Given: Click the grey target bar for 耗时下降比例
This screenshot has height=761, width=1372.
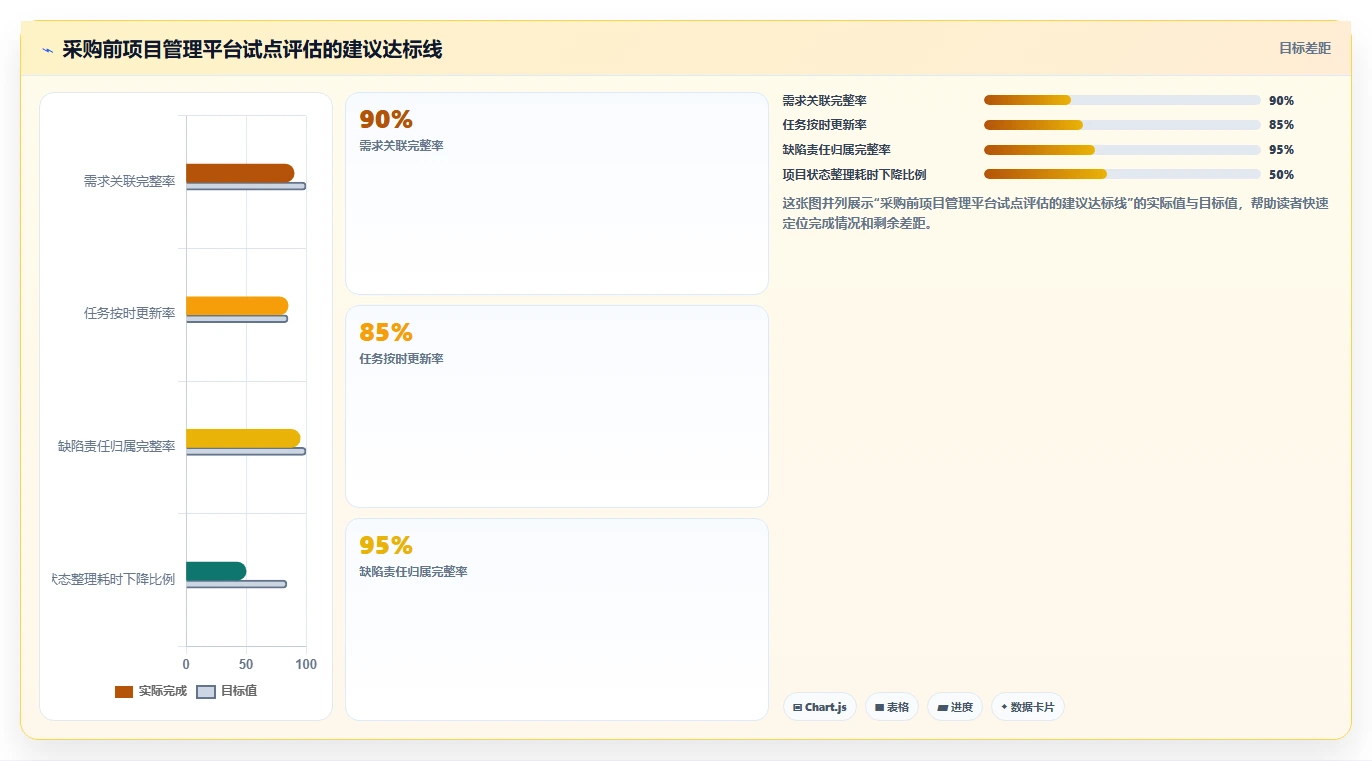Looking at the screenshot, I should pos(236,584).
